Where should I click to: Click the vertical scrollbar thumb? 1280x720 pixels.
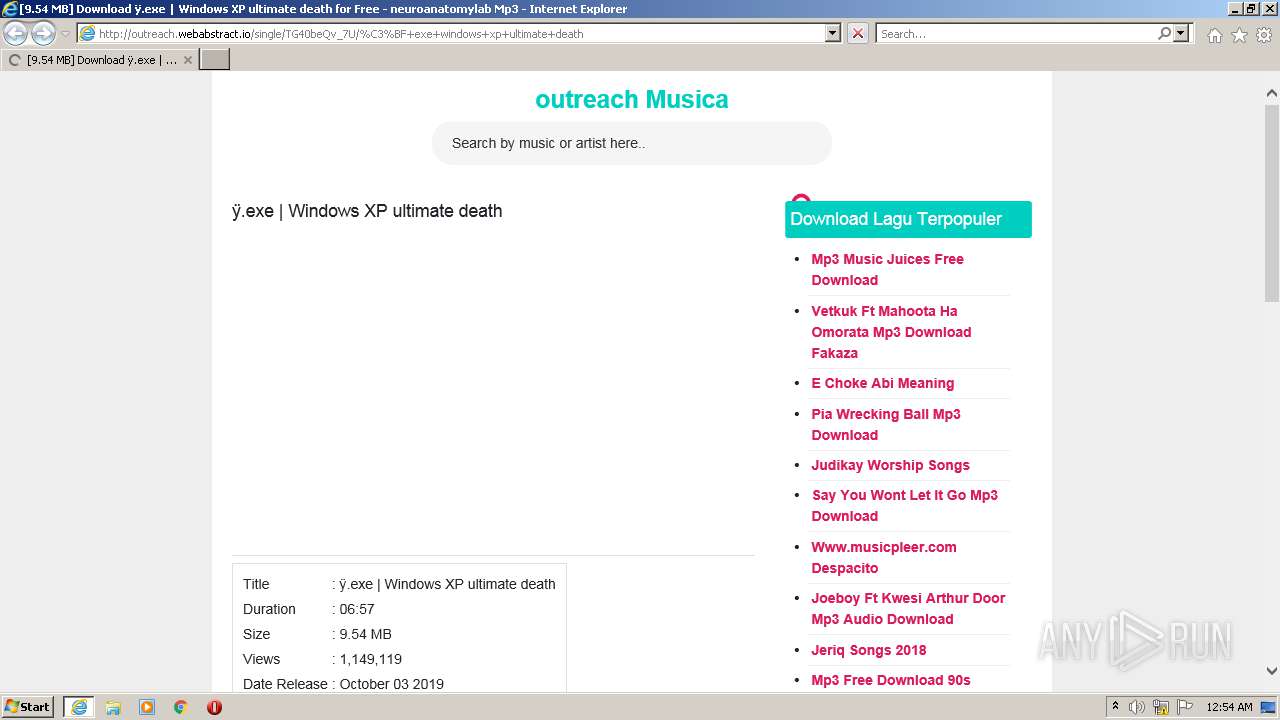coord(1271,201)
